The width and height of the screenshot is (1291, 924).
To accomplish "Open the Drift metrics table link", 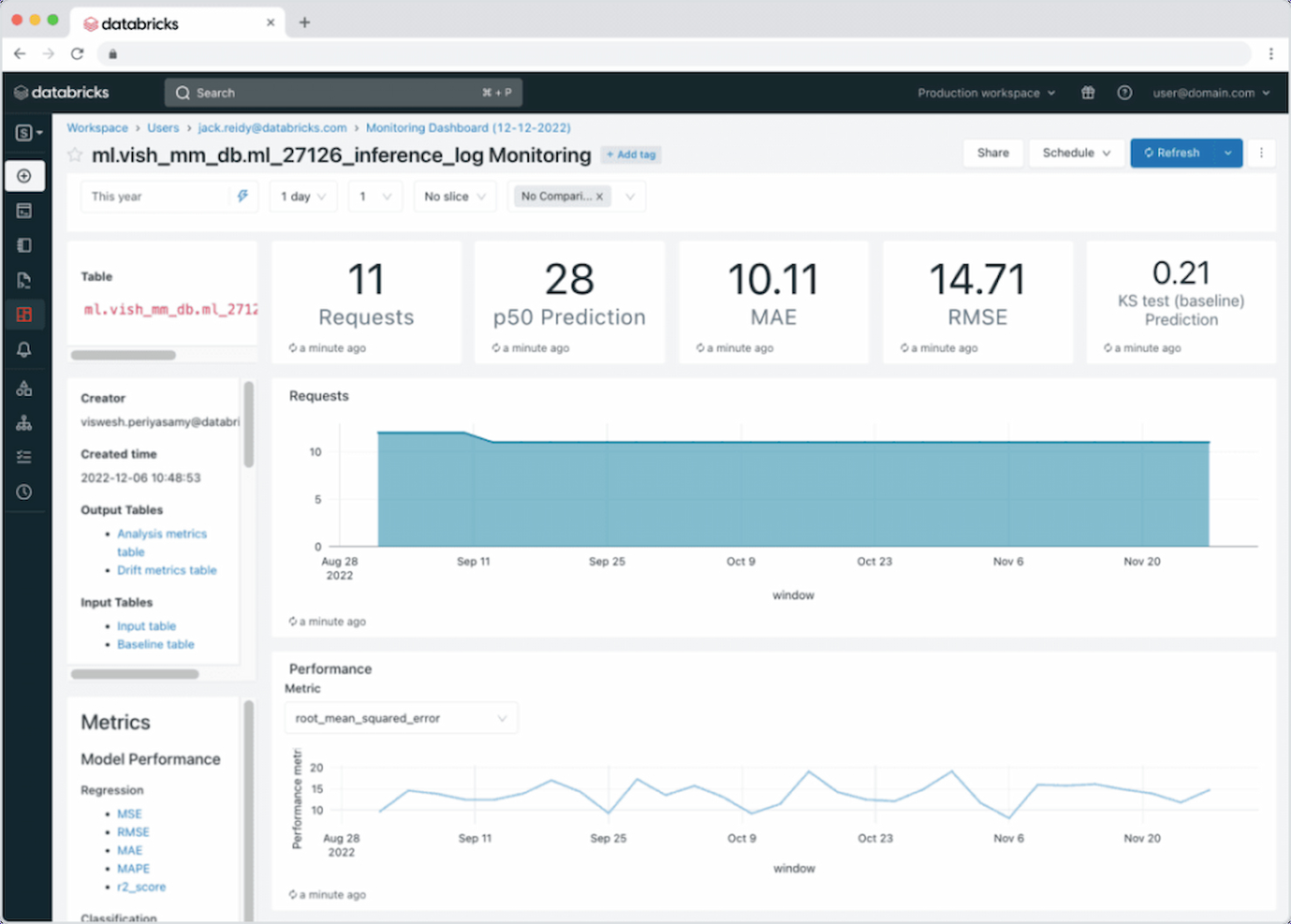I will point(167,570).
